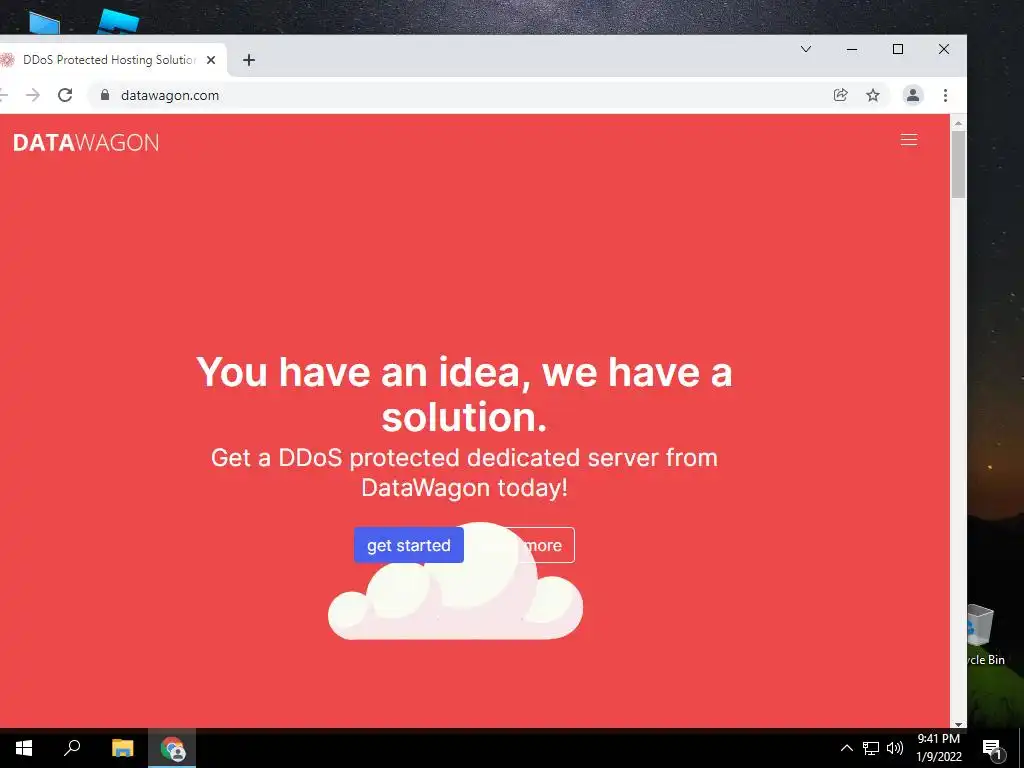This screenshot has height=768, width=1024.
Task: Maximize the Chrome window
Action: click(898, 49)
